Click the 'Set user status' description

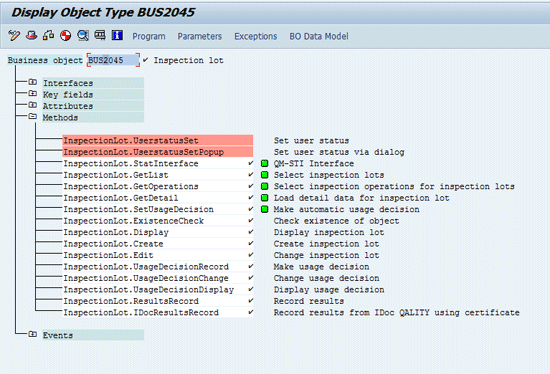point(311,141)
